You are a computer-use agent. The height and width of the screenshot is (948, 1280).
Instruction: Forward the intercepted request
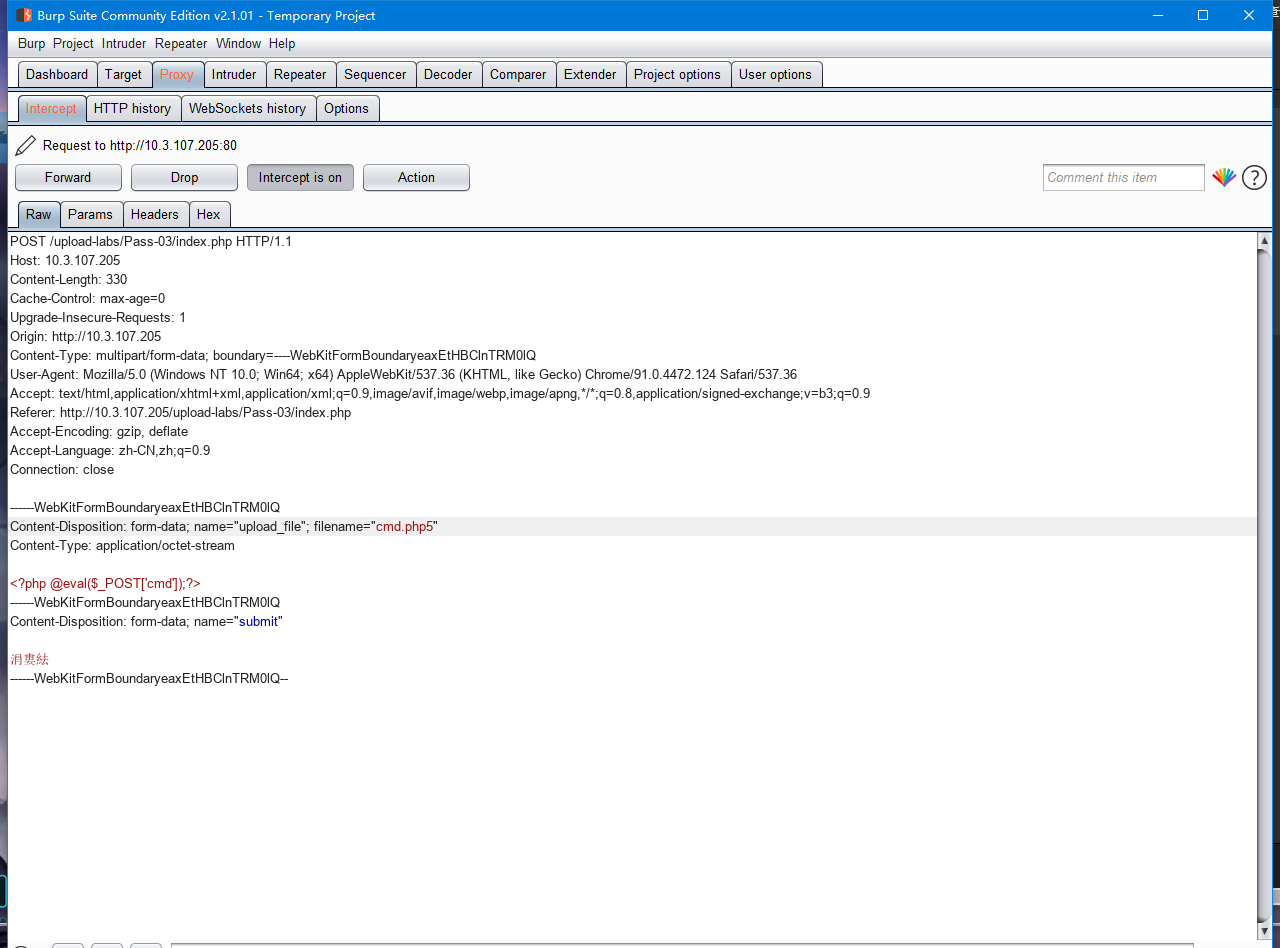pos(68,177)
